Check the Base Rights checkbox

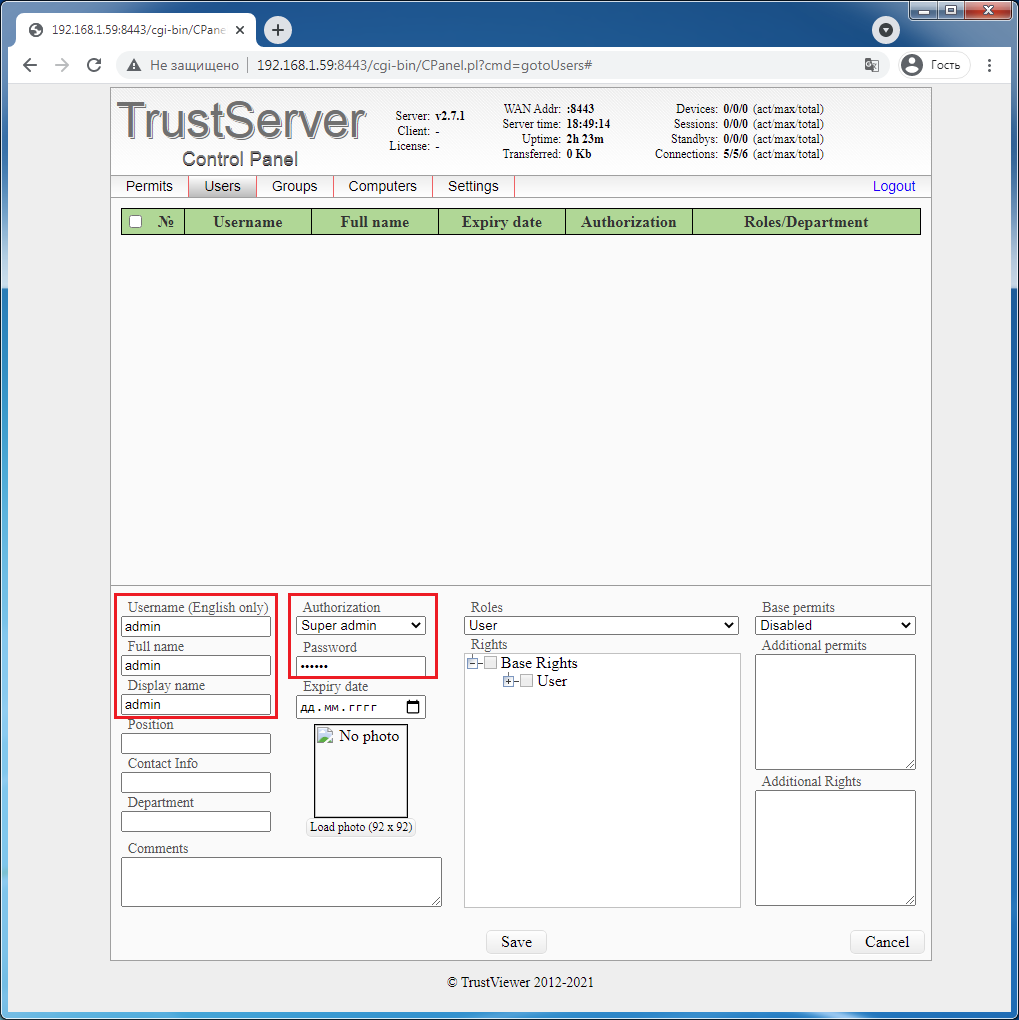[491, 663]
